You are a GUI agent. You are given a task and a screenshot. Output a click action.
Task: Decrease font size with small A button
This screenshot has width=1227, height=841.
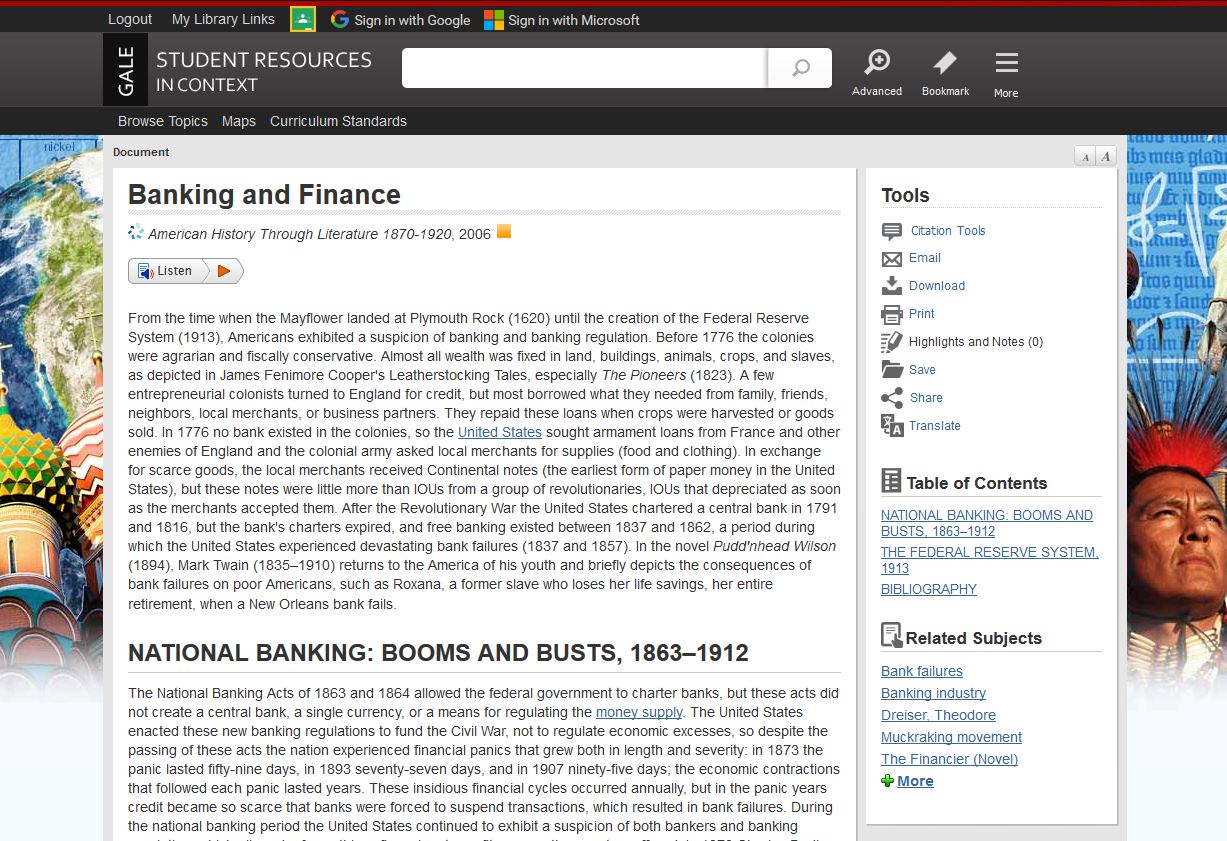tap(1085, 156)
